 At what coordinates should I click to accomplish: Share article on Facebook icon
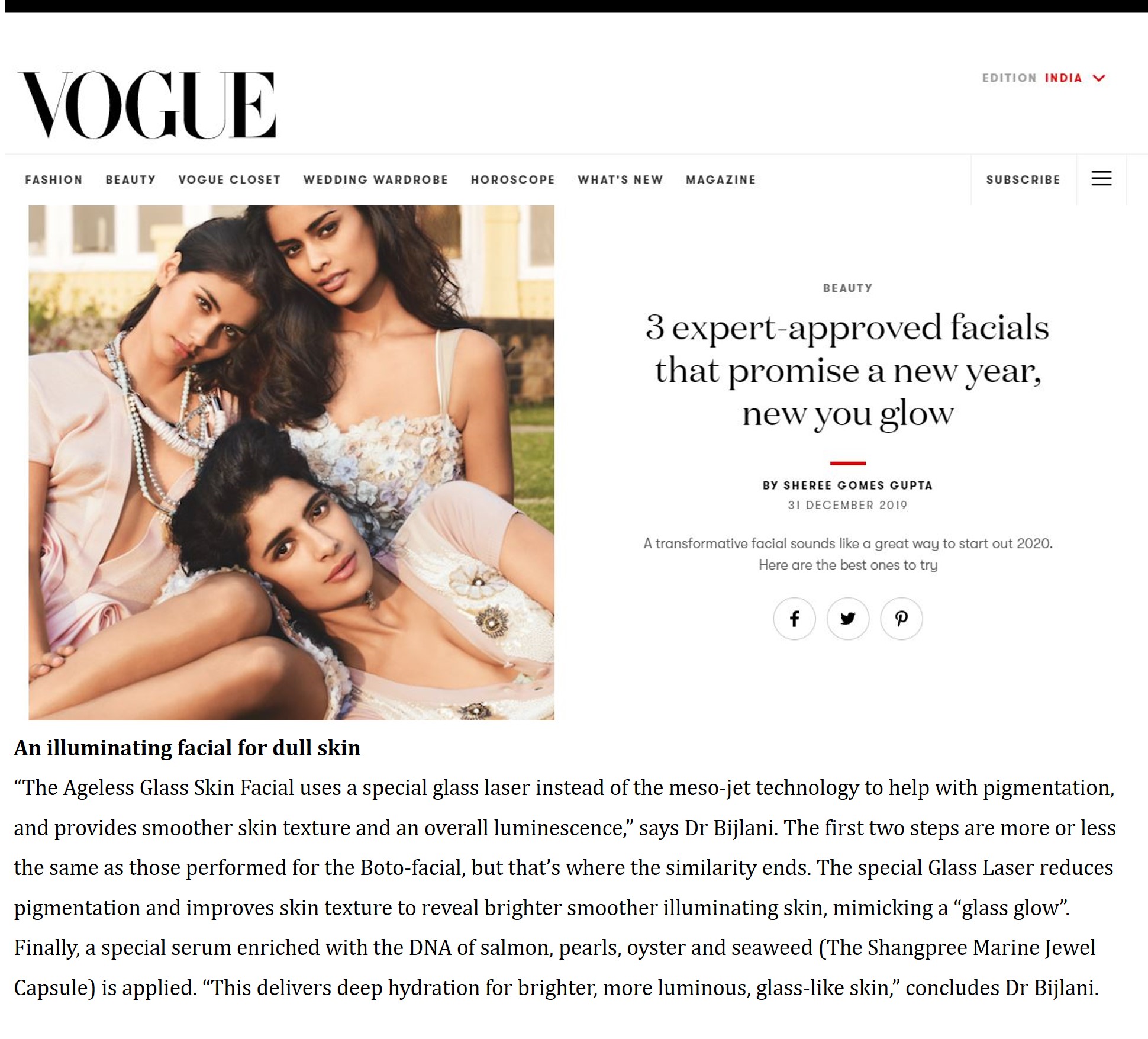tap(794, 619)
